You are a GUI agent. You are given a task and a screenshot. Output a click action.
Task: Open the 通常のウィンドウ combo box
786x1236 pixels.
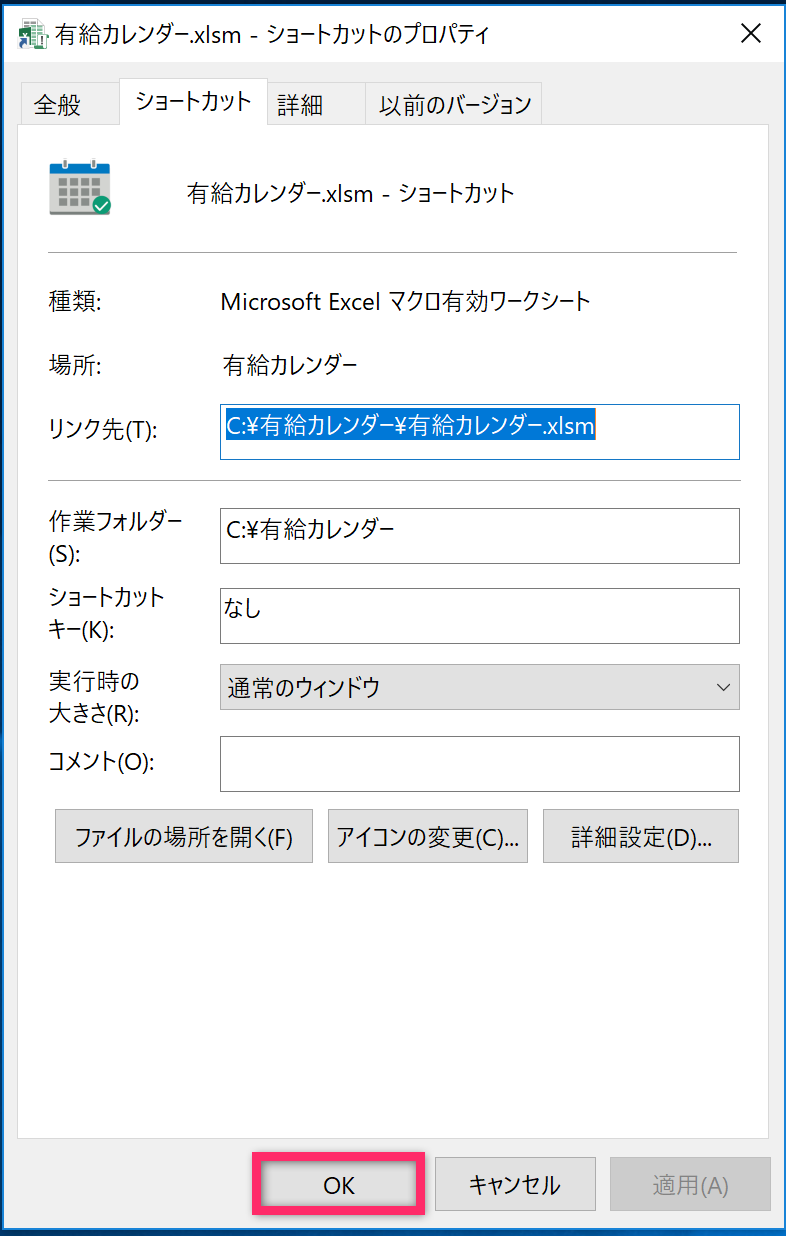pyautogui.click(x=479, y=687)
